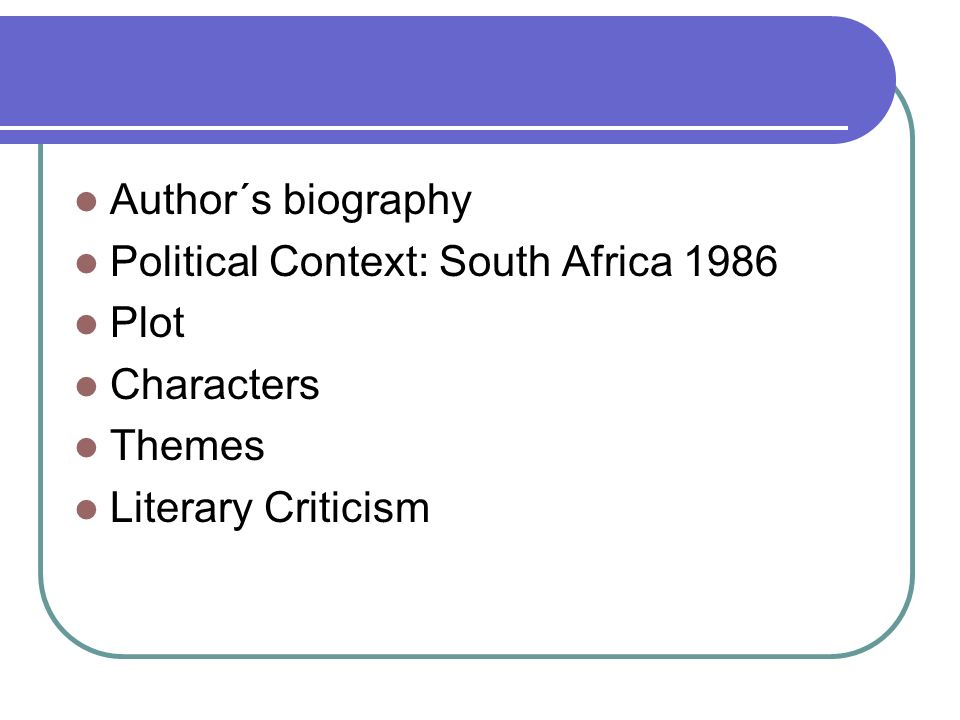Screen dimensions: 960x720
Task: Click the word biography
Action: (377, 202)
